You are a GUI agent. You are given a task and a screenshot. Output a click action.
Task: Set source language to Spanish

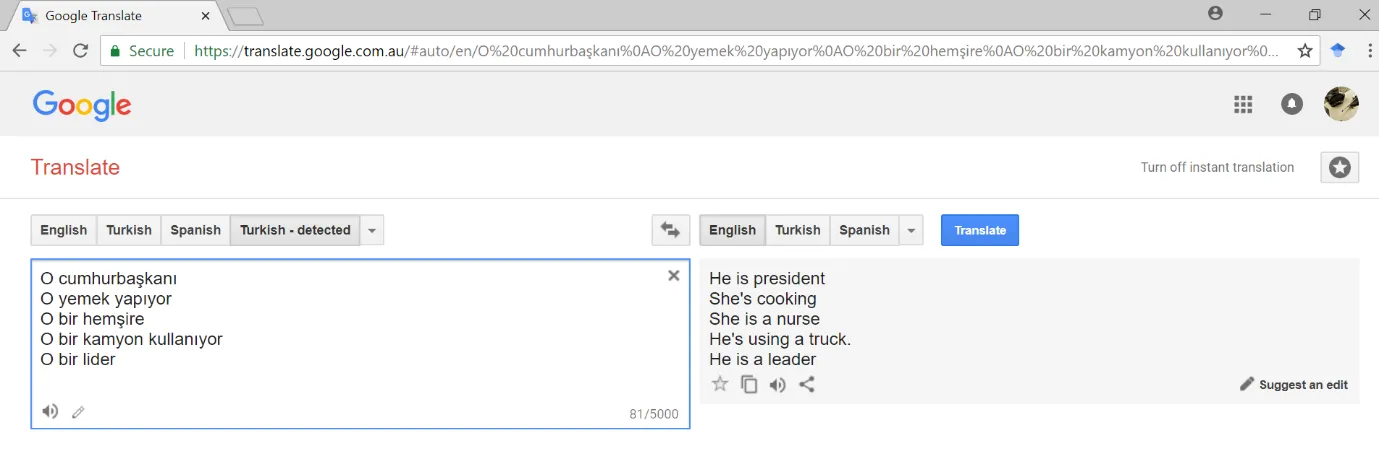[195, 230]
